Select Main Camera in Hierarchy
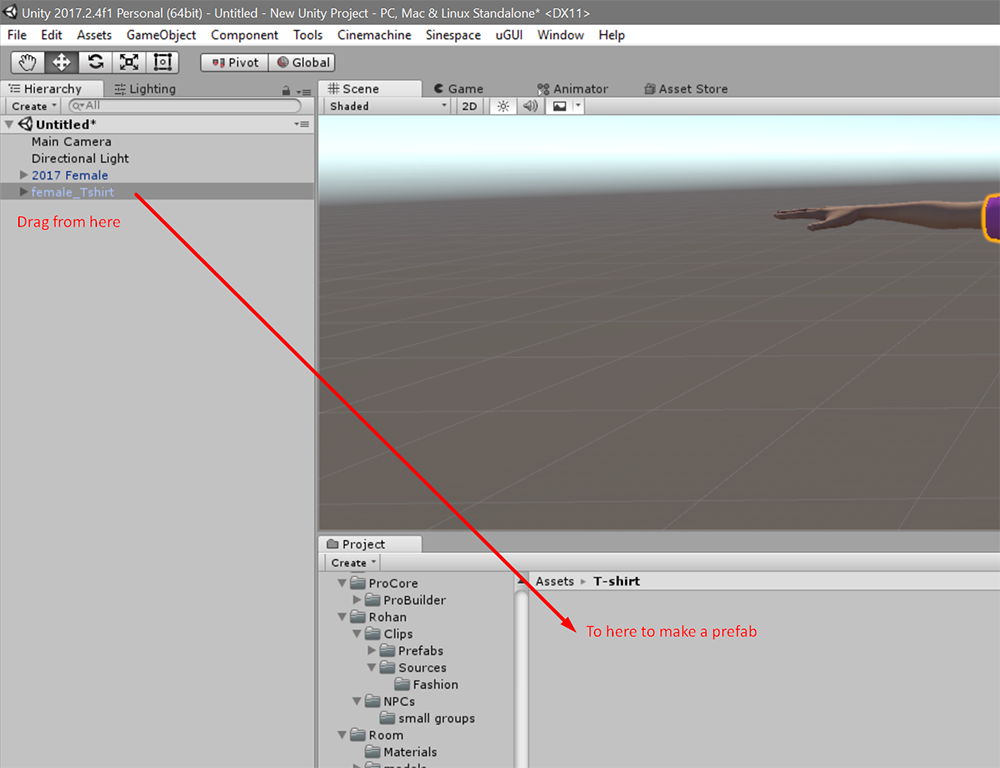The height and width of the screenshot is (768, 1000). [x=71, y=142]
